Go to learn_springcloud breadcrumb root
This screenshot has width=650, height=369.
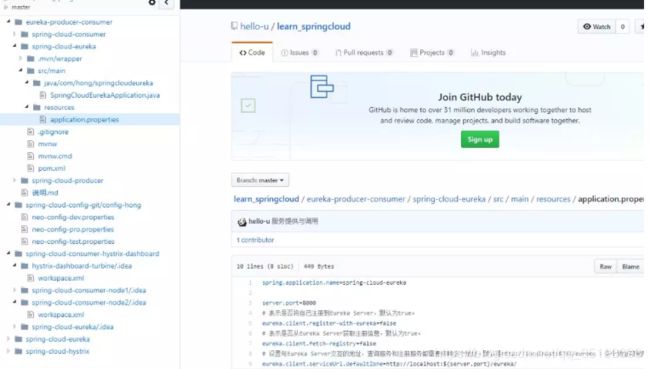coord(266,199)
